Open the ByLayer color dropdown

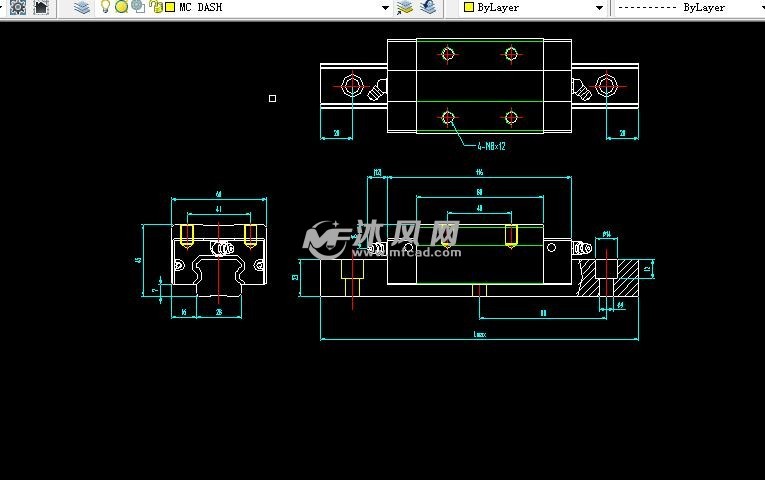600,7
